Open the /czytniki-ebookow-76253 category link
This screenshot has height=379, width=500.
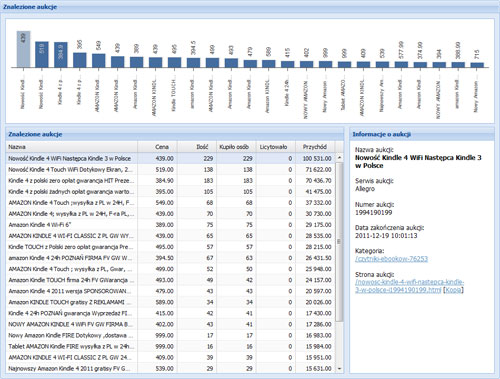coord(391,259)
